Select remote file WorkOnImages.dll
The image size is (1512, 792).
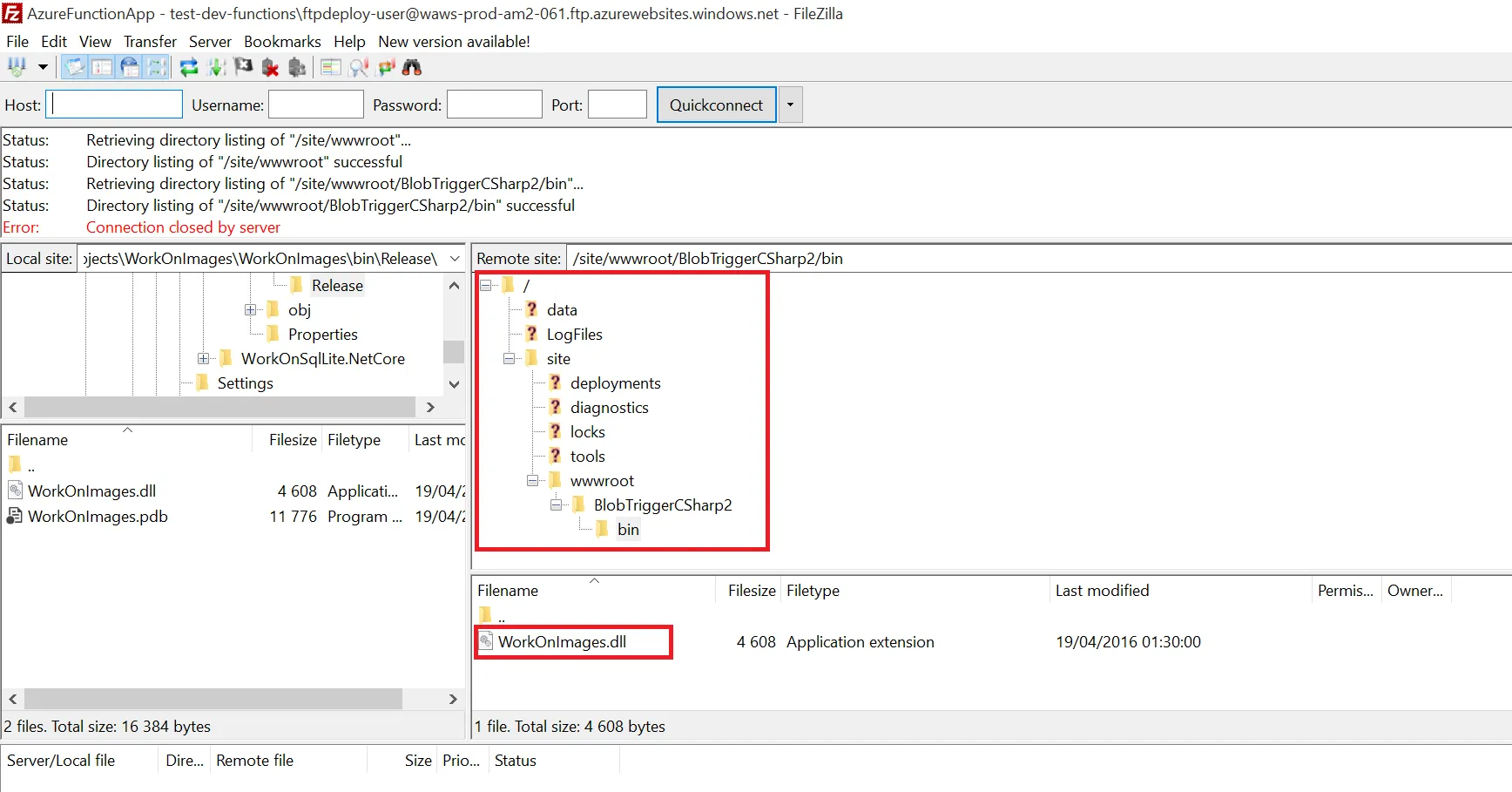click(x=562, y=642)
